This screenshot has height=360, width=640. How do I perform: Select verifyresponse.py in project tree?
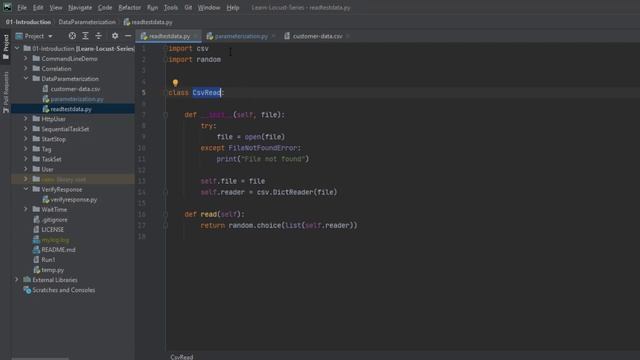(x=73, y=200)
